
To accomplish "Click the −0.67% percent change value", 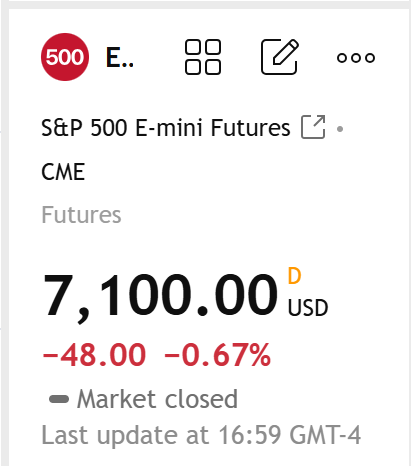I will [217, 354].
